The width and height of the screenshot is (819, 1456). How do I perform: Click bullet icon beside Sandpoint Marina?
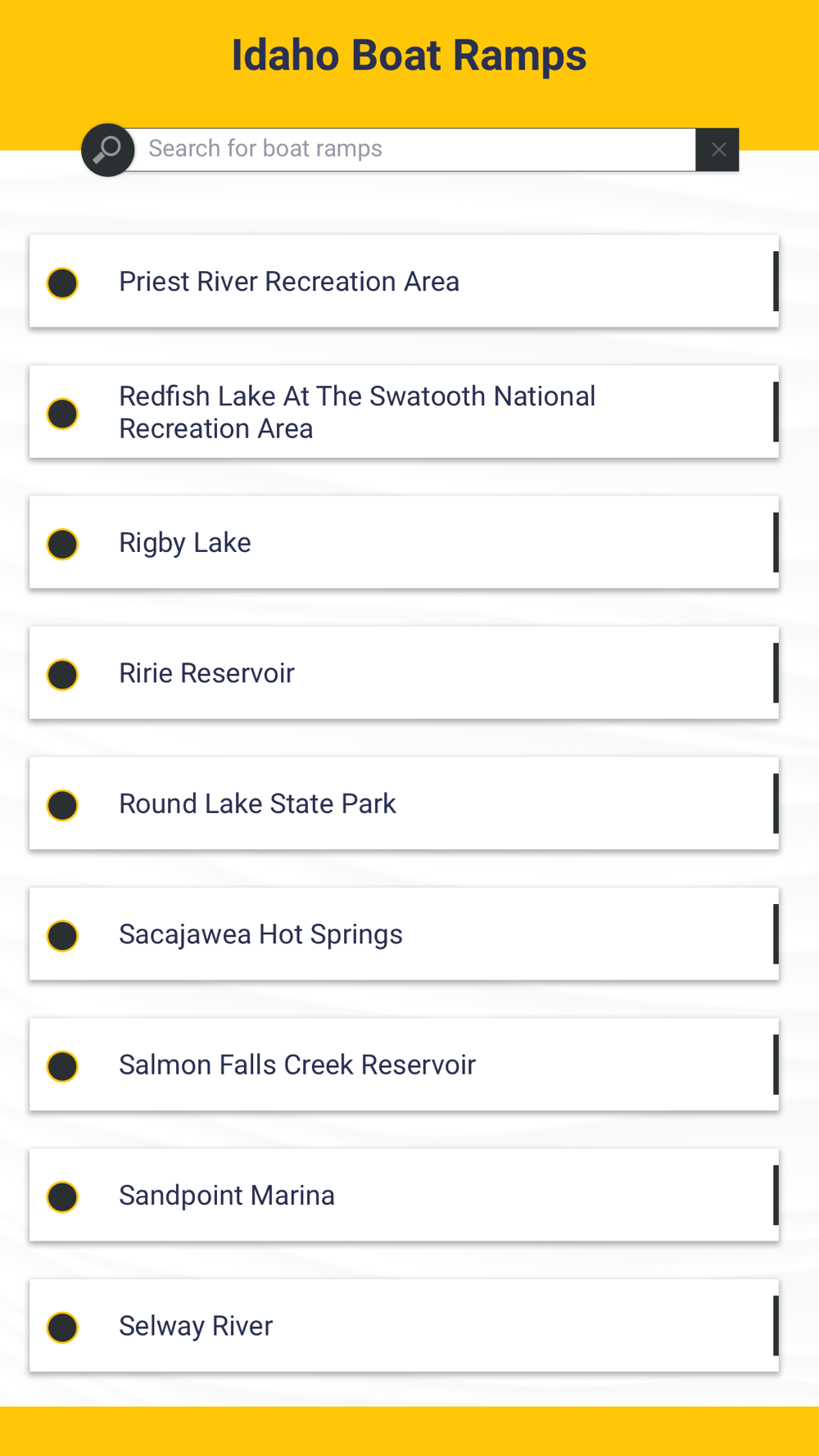(62, 1197)
